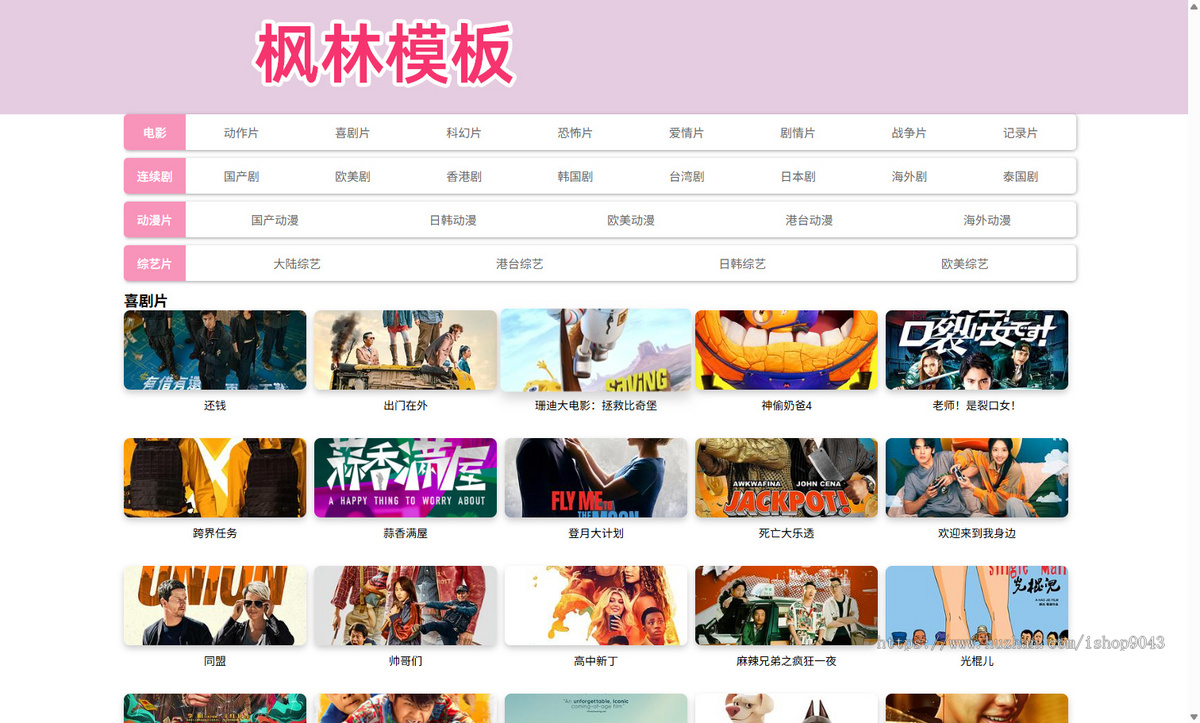Select the 科幻片 menu link

[464, 133]
